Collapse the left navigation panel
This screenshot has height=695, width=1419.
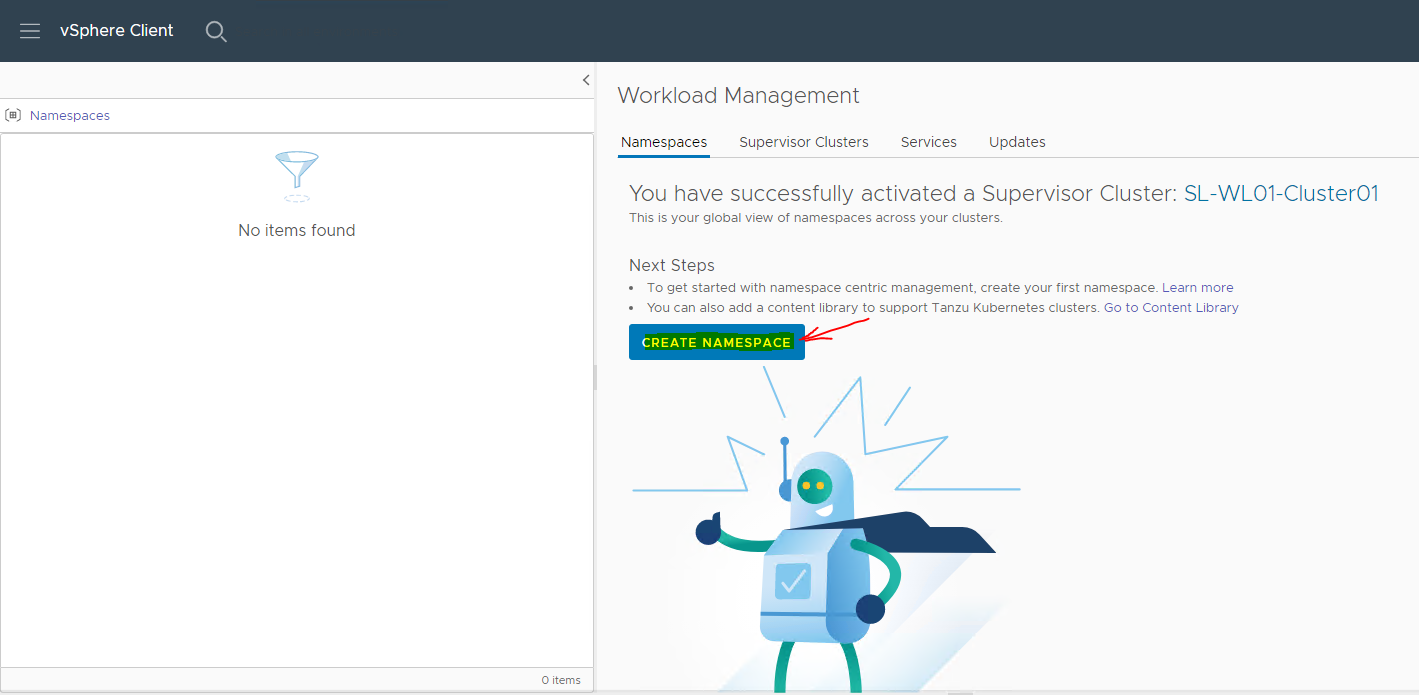[x=586, y=80]
